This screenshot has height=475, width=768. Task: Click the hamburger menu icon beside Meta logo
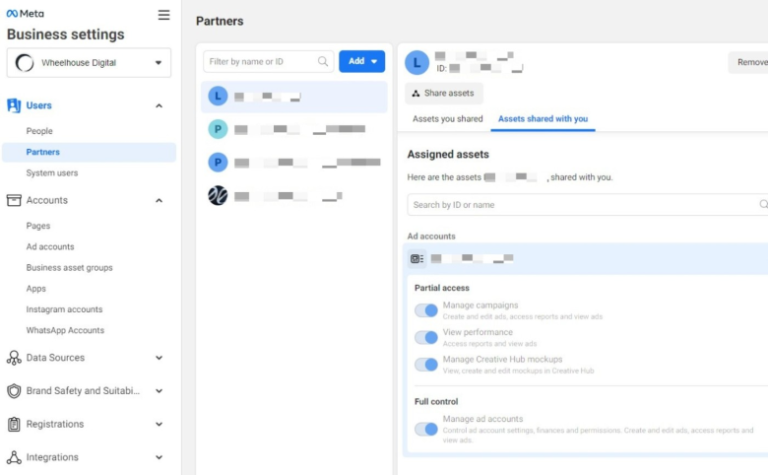point(164,15)
